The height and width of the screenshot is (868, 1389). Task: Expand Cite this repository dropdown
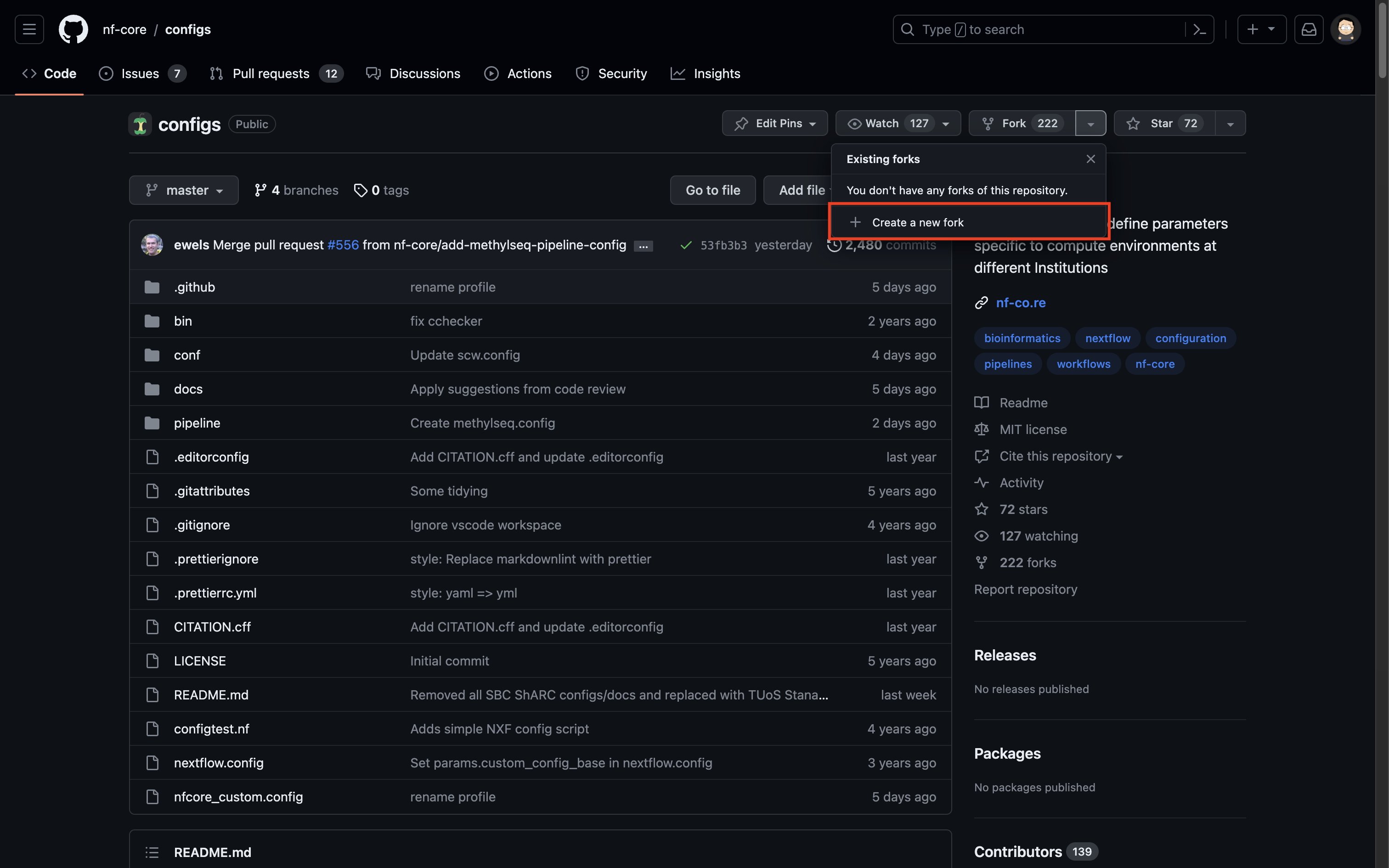coord(1049,457)
